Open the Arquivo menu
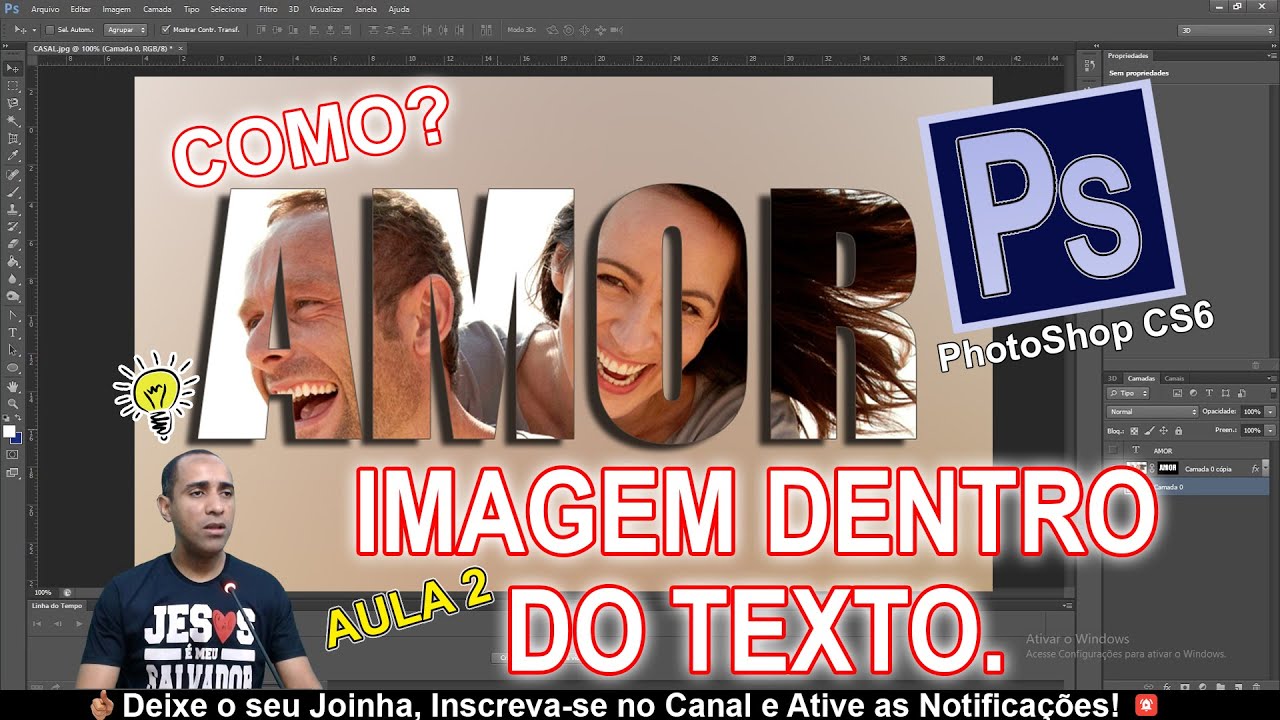 45,9
